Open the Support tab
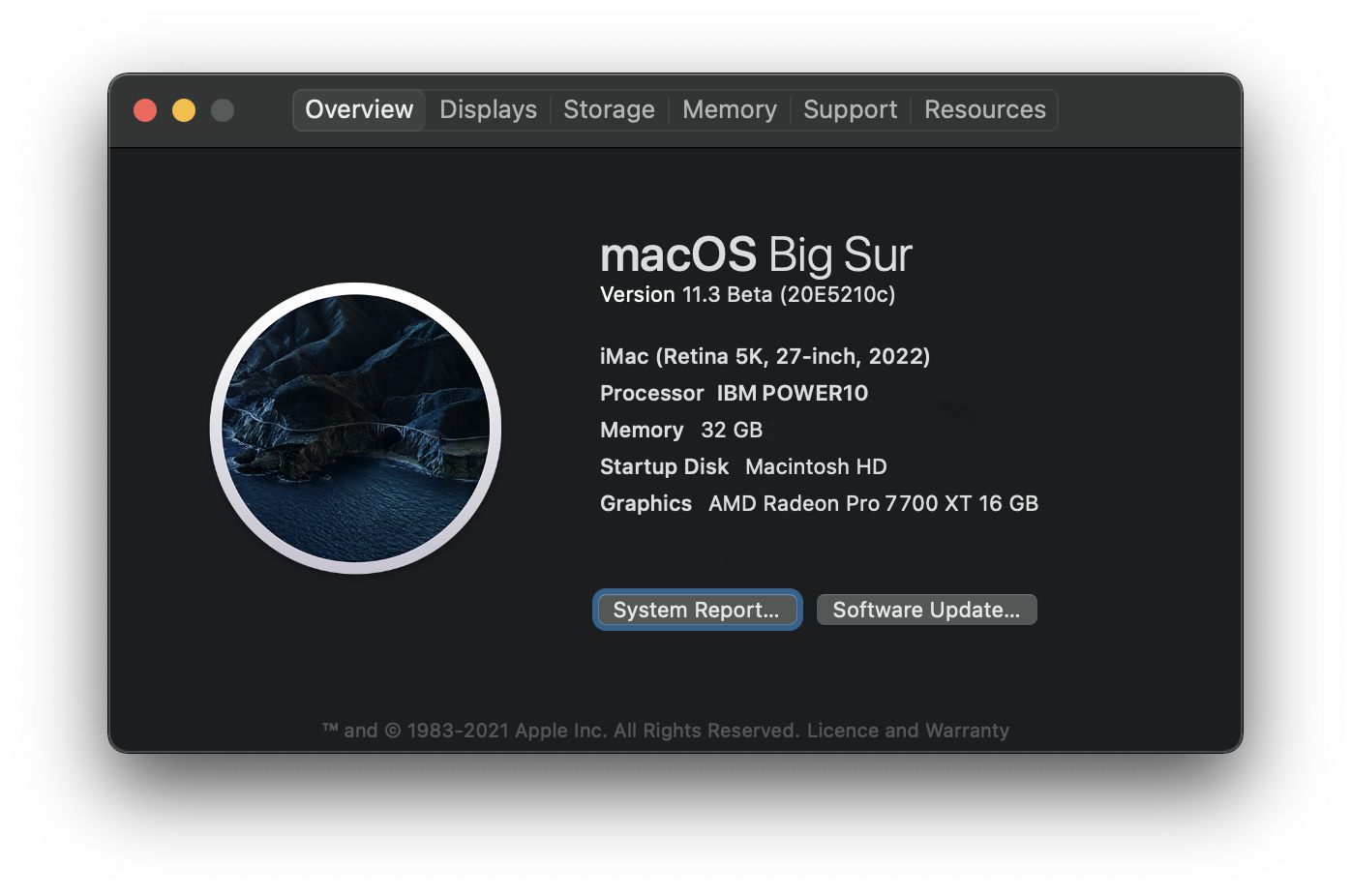 pos(850,109)
